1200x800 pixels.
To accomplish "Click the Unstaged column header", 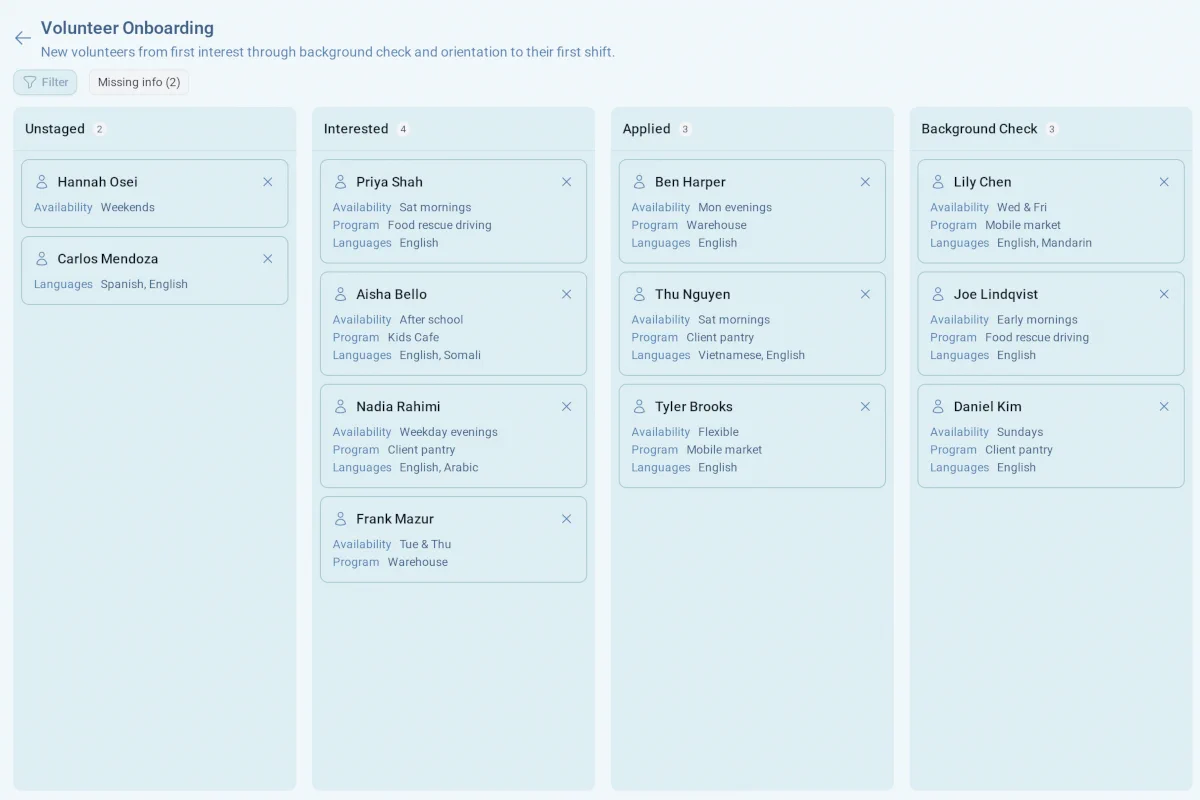I will pos(55,129).
